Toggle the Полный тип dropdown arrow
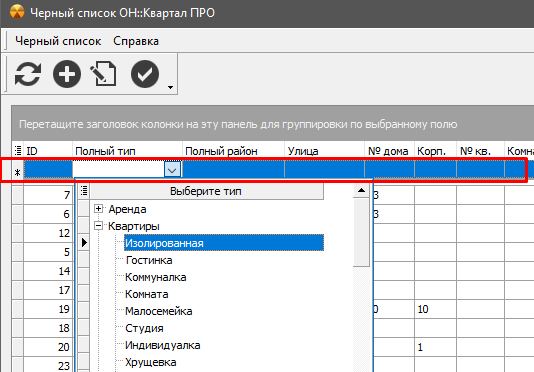 pyautogui.click(x=172, y=169)
